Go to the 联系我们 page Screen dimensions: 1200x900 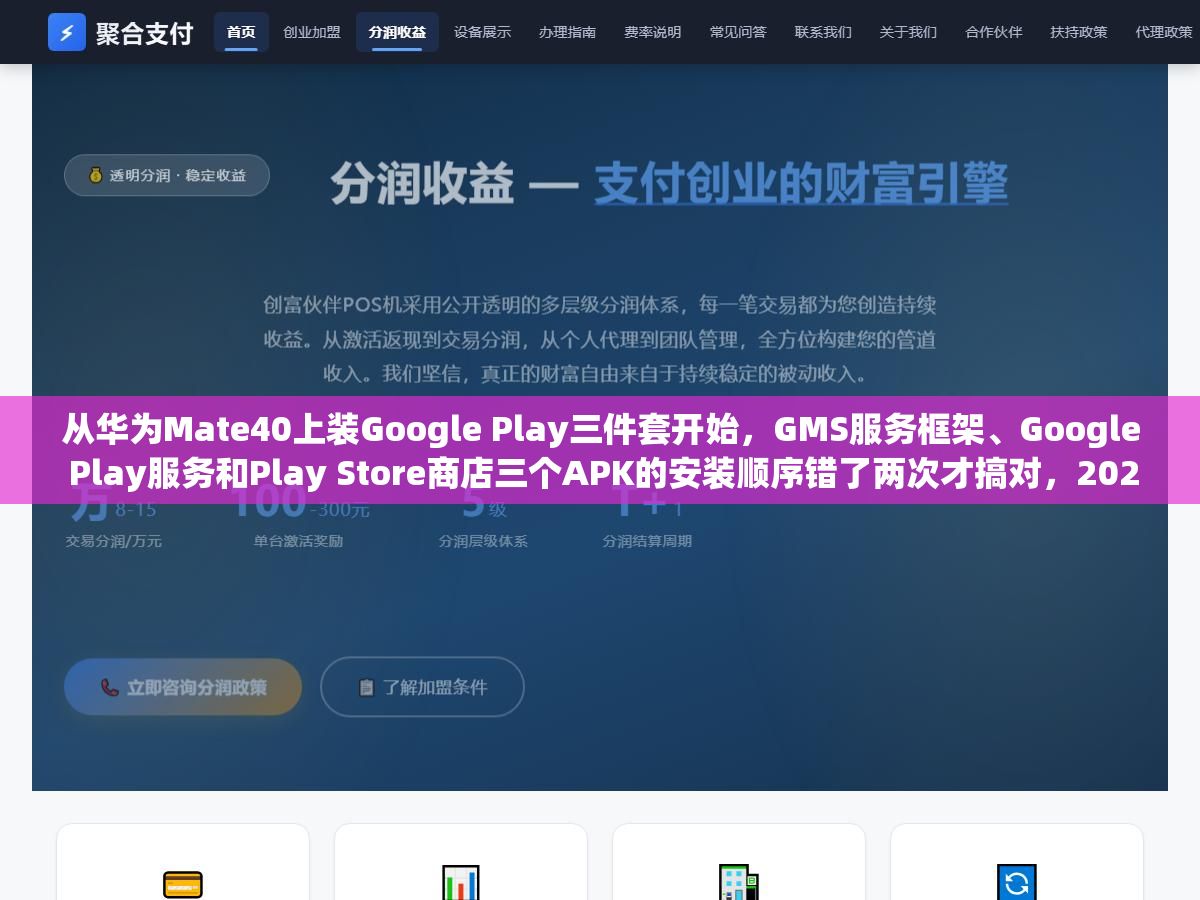click(x=823, y=32)
